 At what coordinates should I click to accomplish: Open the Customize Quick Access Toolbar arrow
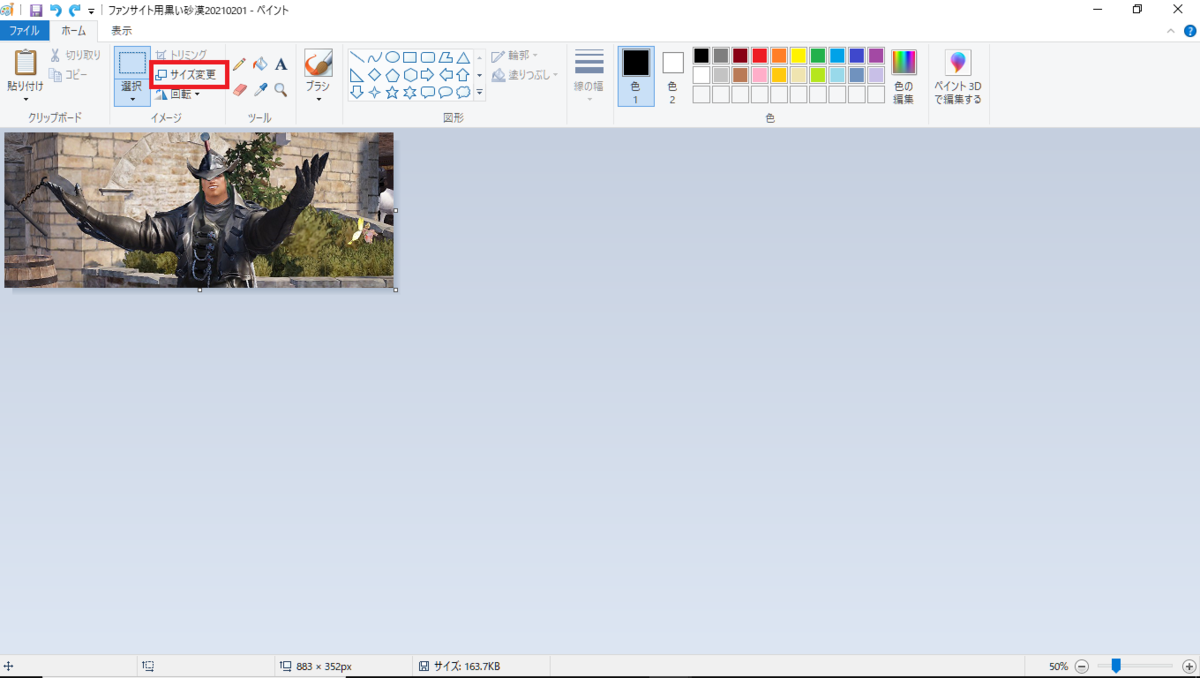pyautogui.click(x=91, y=11)
